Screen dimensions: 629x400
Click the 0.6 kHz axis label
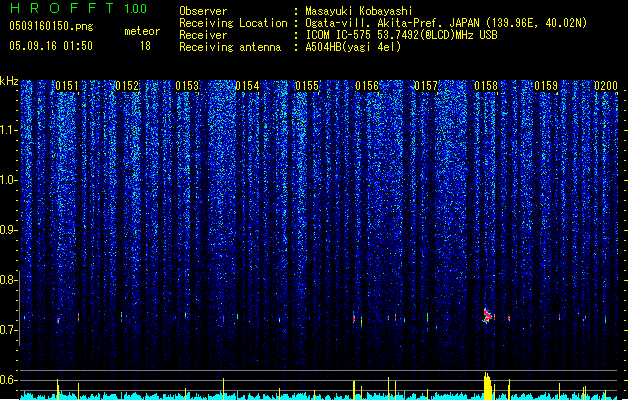8,380
